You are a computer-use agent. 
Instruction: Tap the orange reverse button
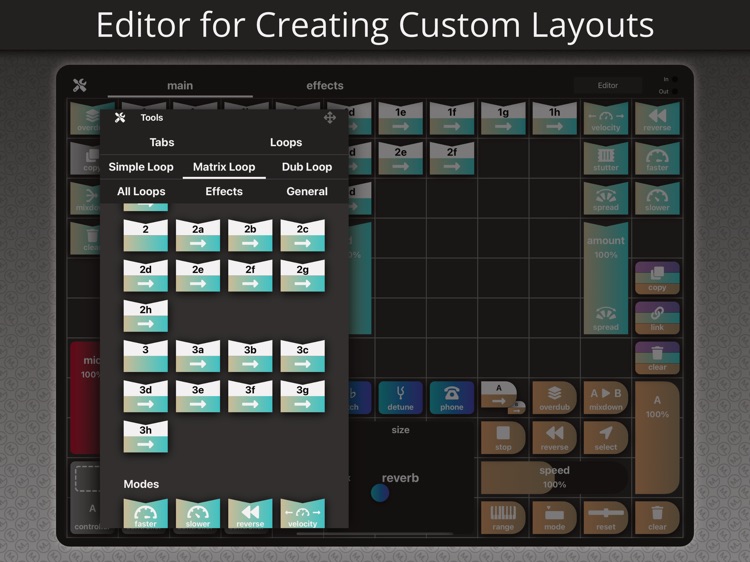[554, 438]
